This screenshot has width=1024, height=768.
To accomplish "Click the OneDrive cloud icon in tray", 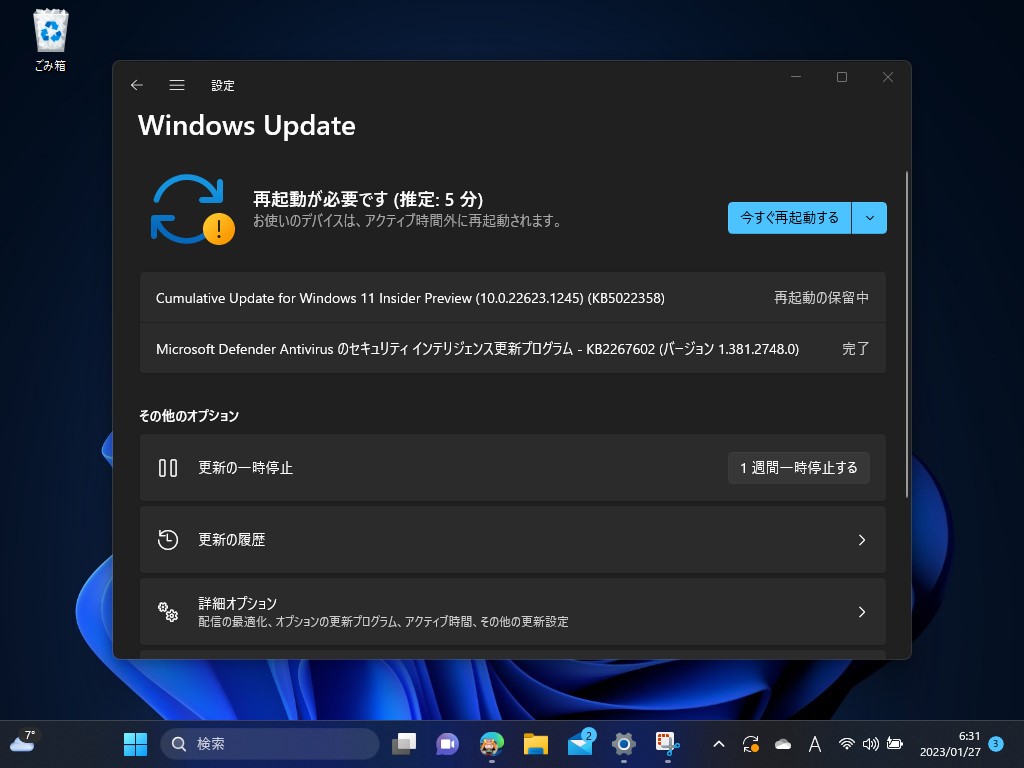I will pos(783,744).
